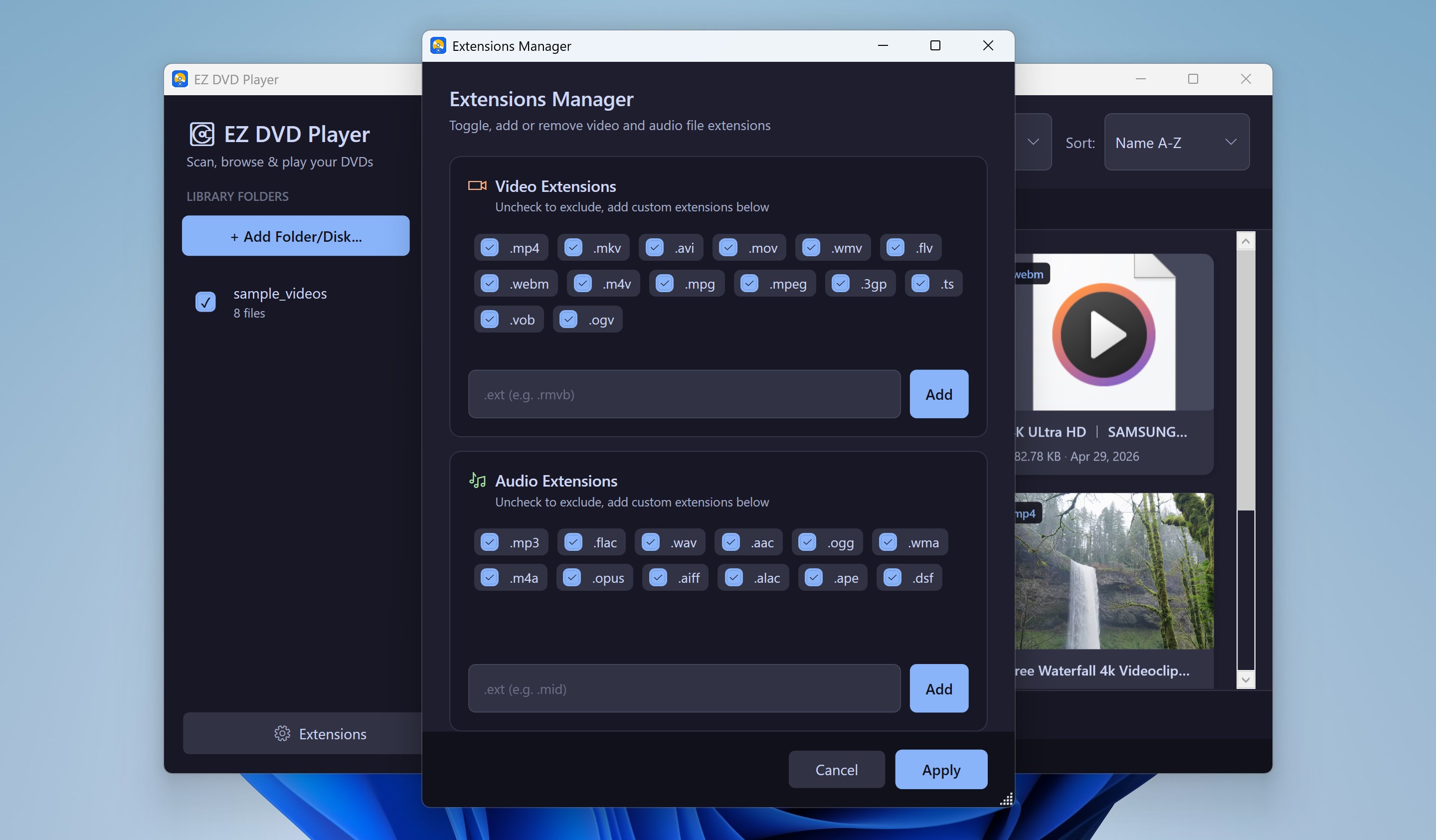Image resolution: width=1436 pixels, height=840 pixels.
Task: Toggle the .vob extension checkbox
Action: tap(490, 319)
